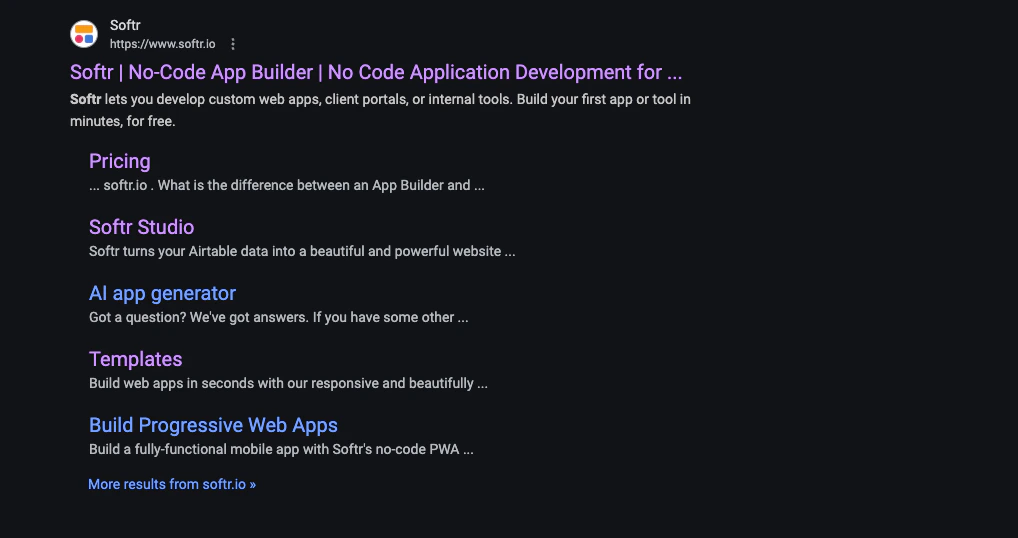1018x538 pixels.
Task: Click the snippet 'What is the difference between an App Builder'
Action: (x=287, y=186)
